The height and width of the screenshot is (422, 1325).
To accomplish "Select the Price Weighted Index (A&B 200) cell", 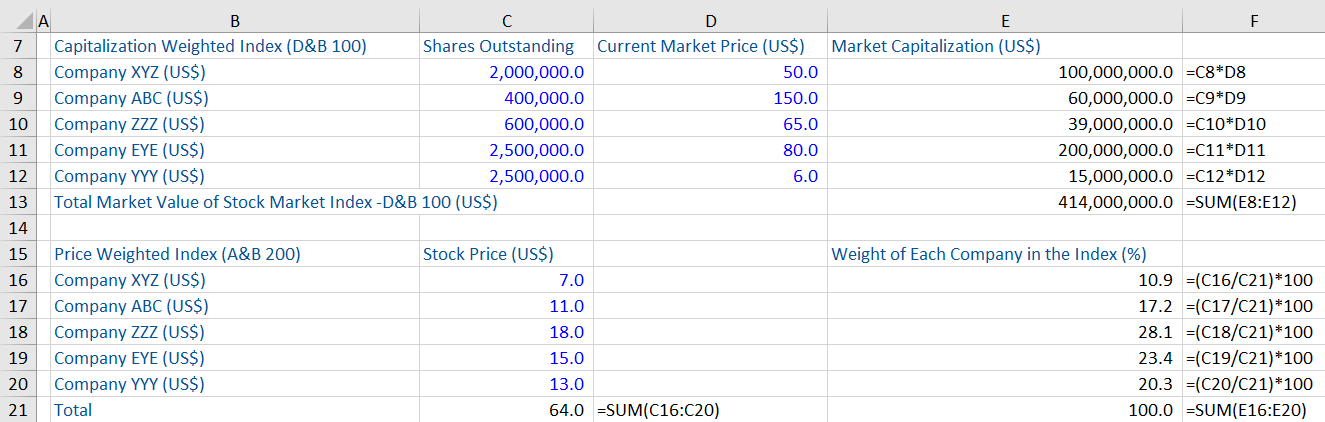I will click(177, 254).
